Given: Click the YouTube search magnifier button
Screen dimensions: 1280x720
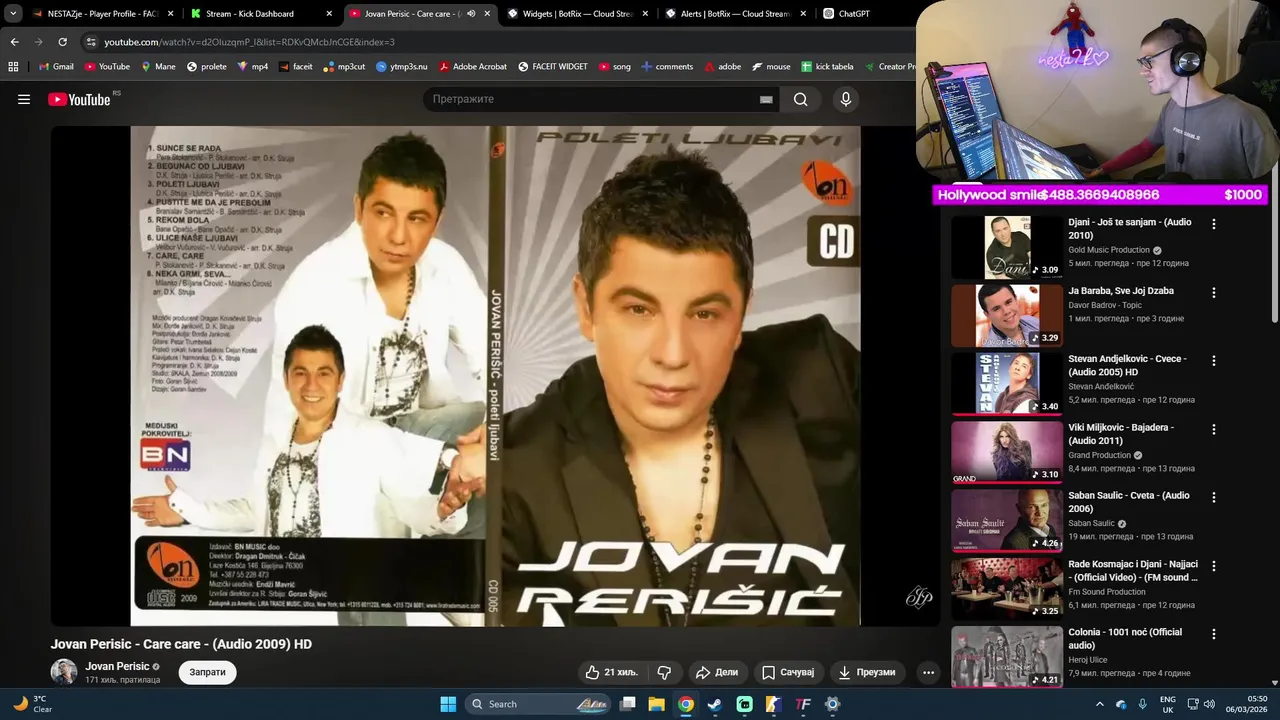Looking at the screenshot, I should [x=800, y=99].
